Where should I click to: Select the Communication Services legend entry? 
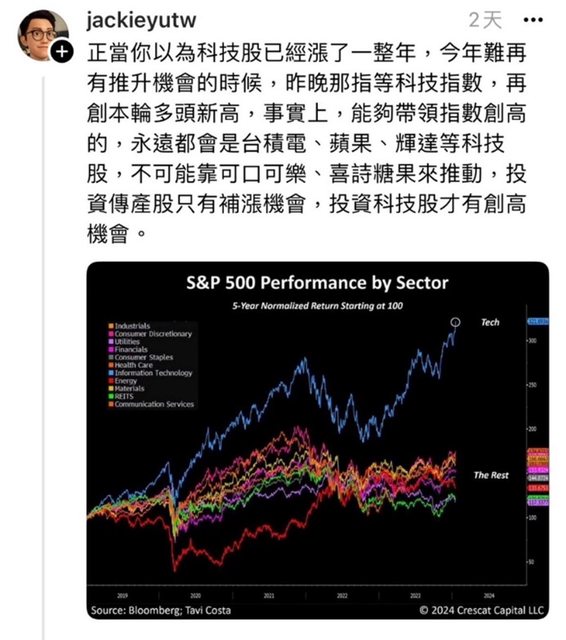coord(151,404)
